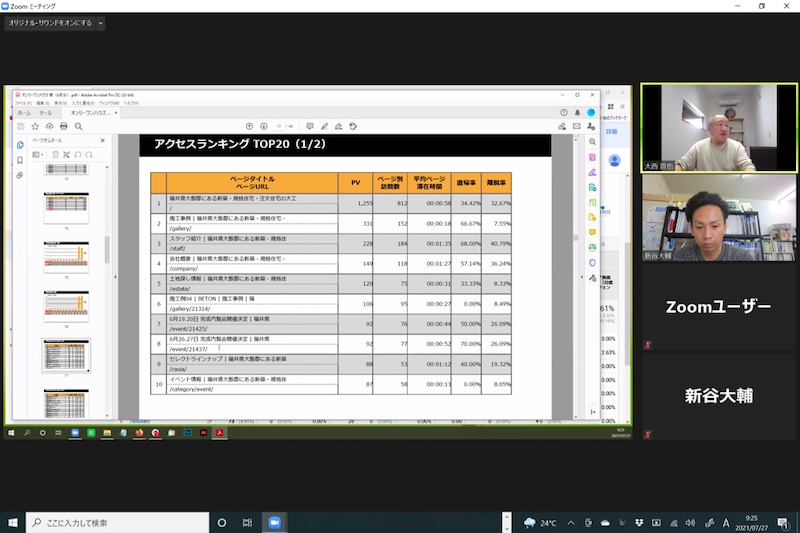
Task: Click the Zoom icon on the Windows taskbar
Action: point(274,522)
